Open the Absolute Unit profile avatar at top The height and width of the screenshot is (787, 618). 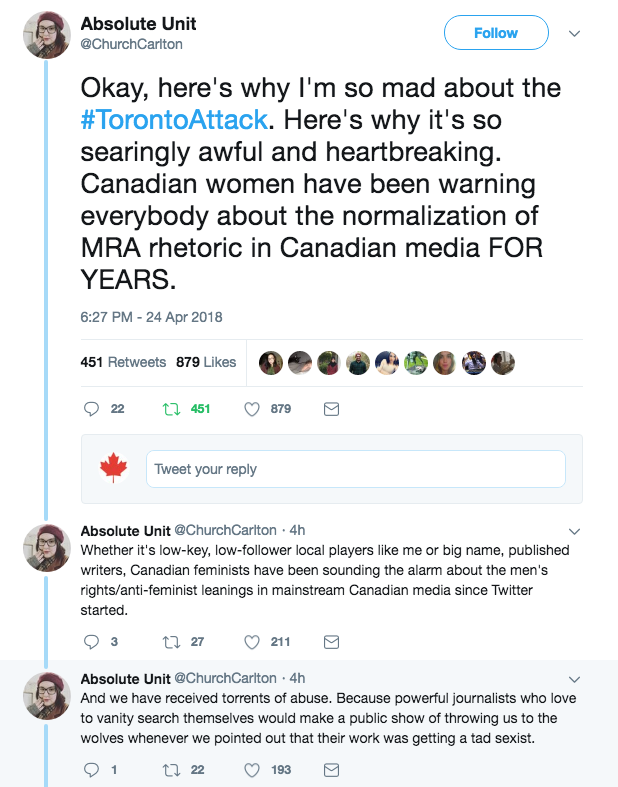coord(46,36)
